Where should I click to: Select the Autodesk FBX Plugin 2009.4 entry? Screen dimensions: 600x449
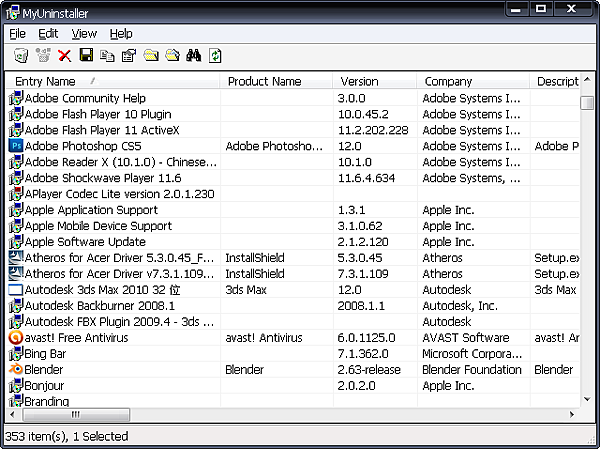coord(119,322)
